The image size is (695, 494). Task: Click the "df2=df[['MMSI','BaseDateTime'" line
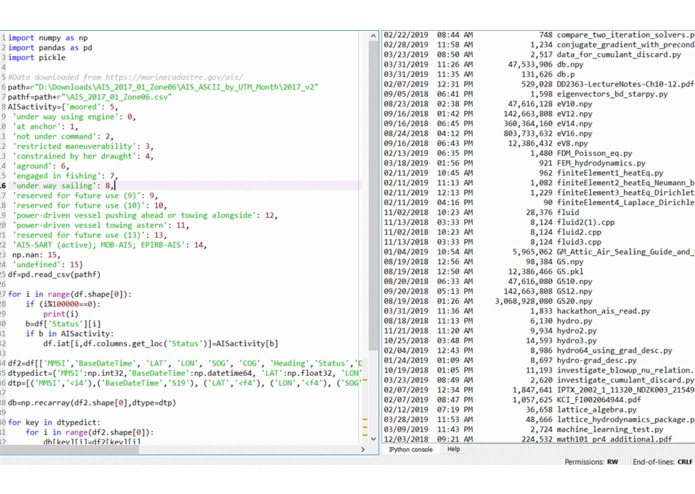click(x=185, y=363)
